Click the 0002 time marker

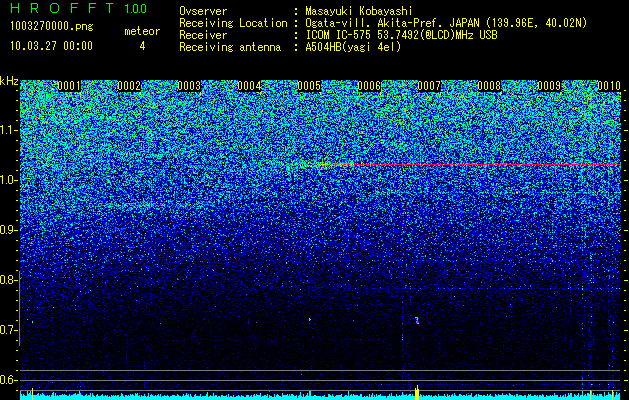129,86
